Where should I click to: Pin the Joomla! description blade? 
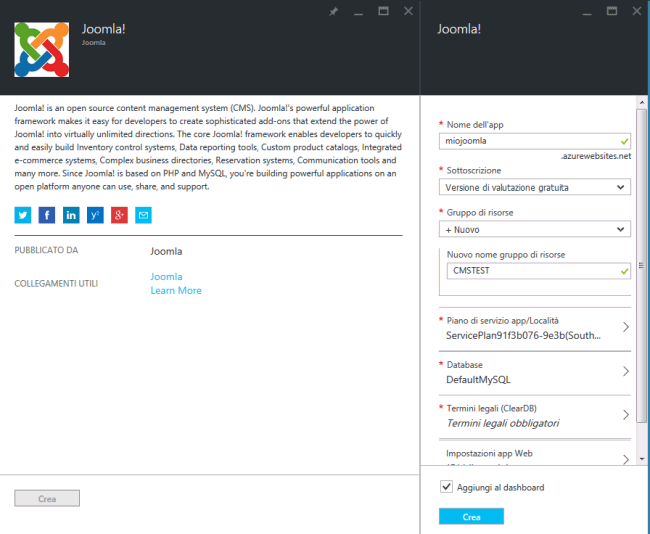333,12
